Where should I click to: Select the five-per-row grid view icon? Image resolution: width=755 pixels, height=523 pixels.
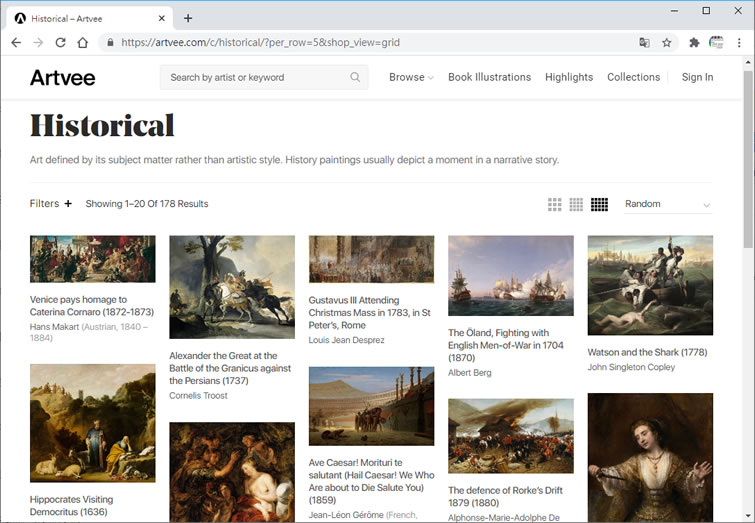coord(599,204)
